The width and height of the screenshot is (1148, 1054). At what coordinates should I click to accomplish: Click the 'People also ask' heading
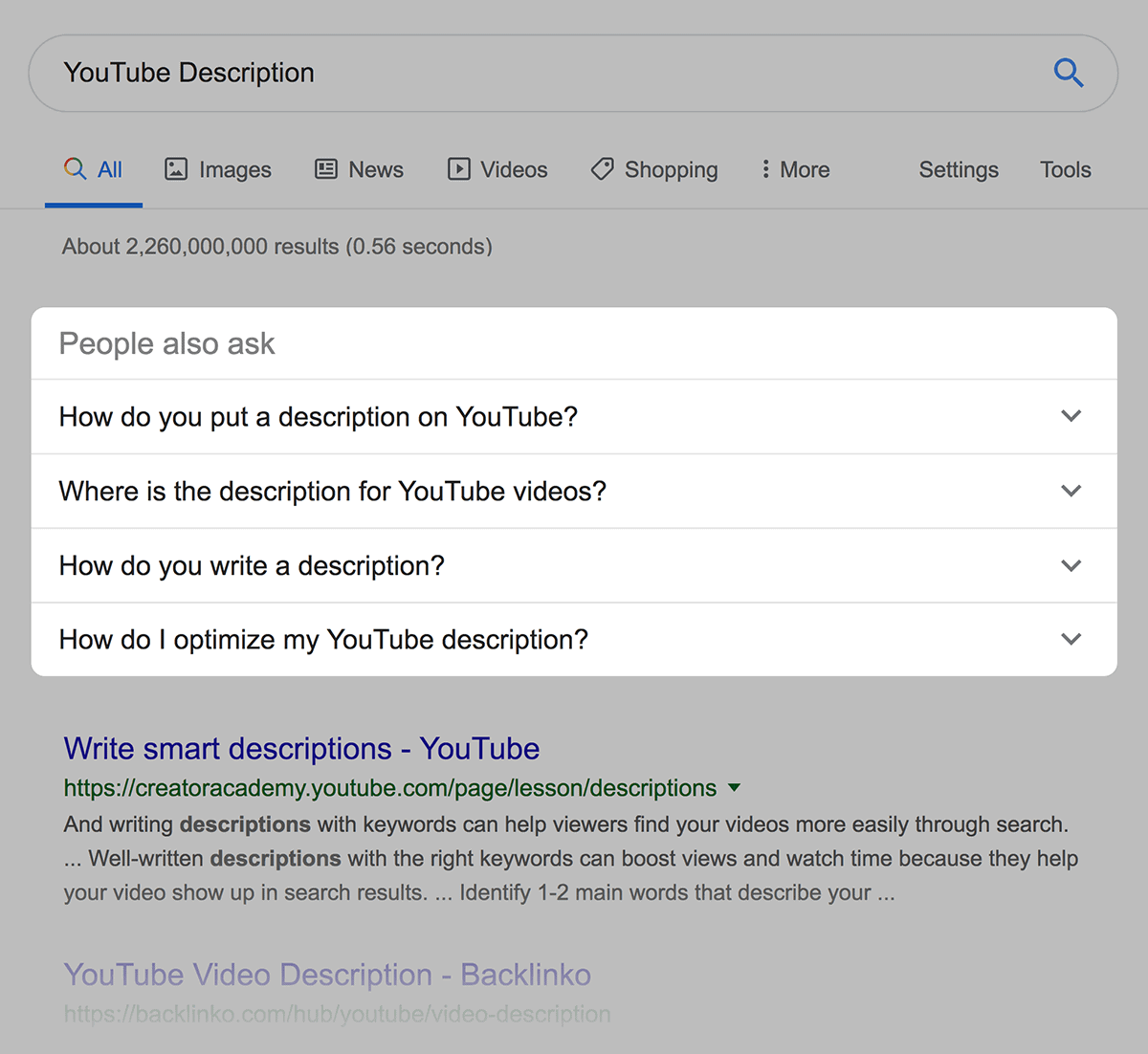click(167, 344)
